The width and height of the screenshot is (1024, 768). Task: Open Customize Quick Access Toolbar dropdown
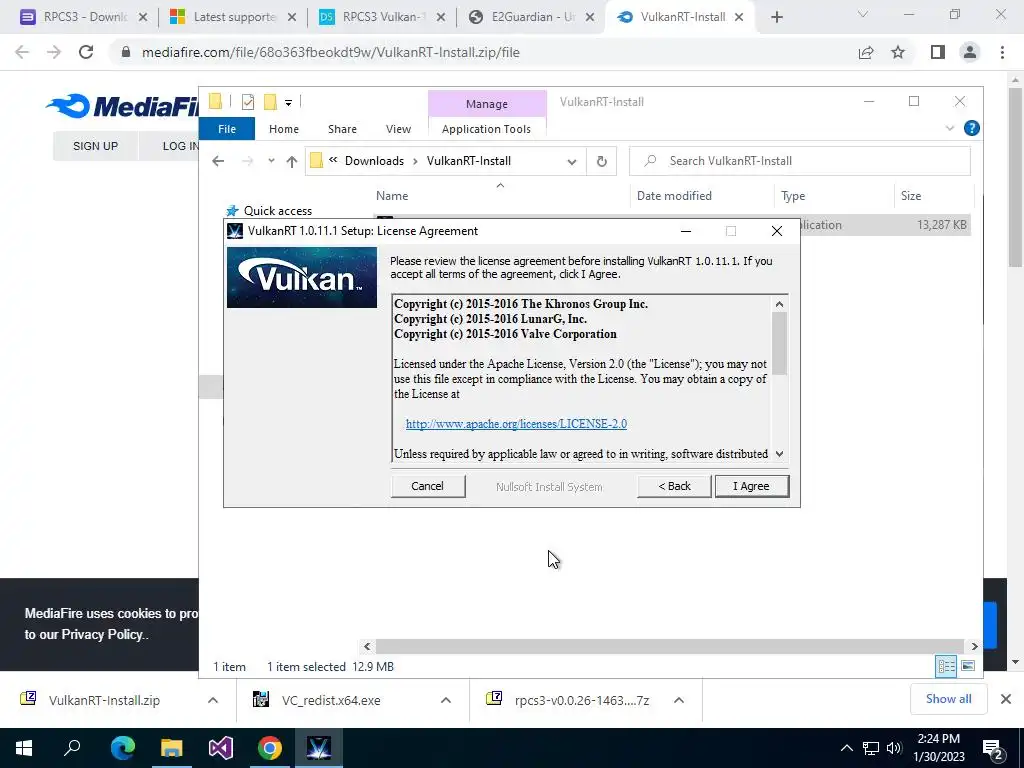coord(288,103)
